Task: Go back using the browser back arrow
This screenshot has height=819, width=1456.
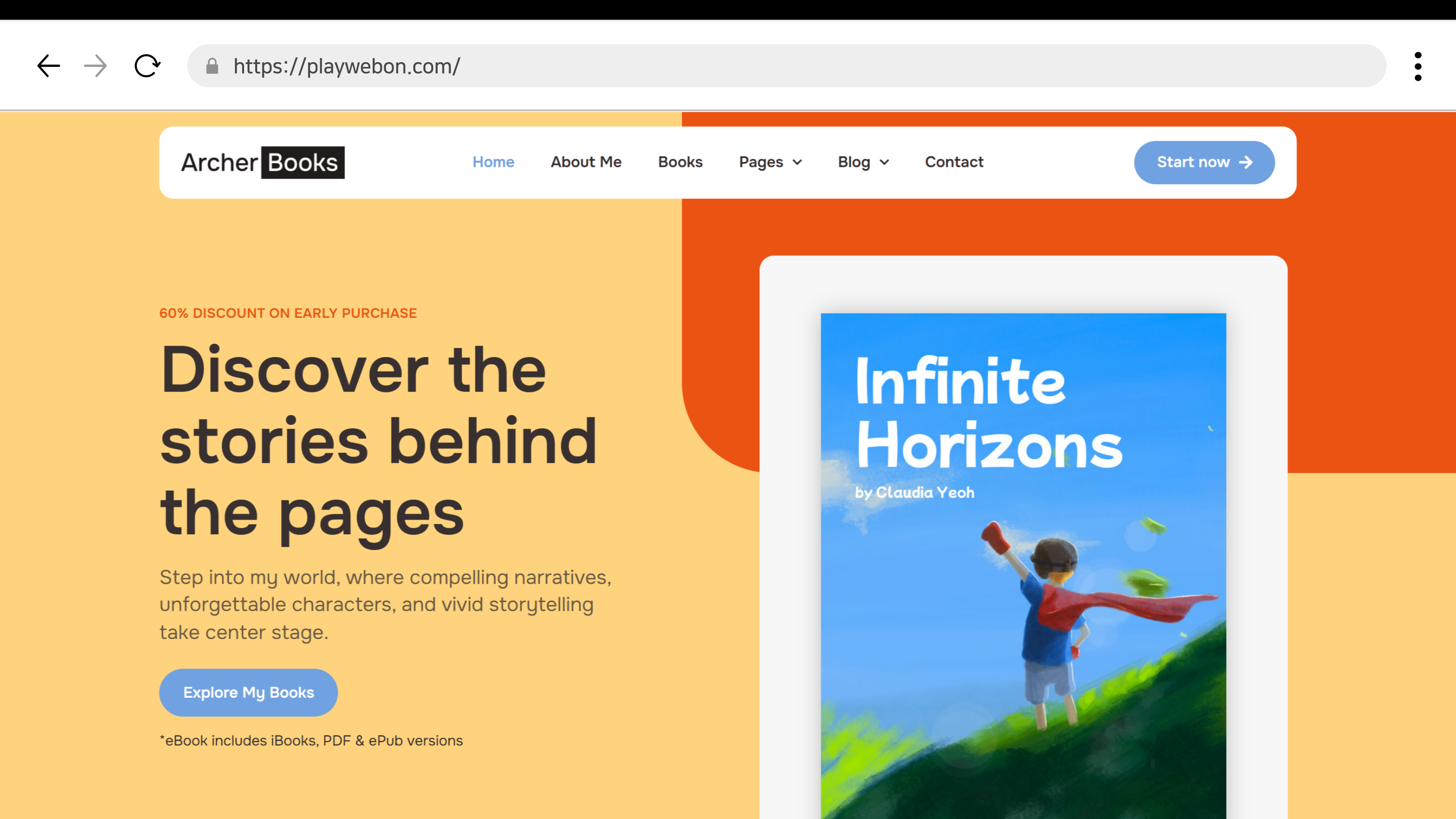Action: tap(49, 66)
